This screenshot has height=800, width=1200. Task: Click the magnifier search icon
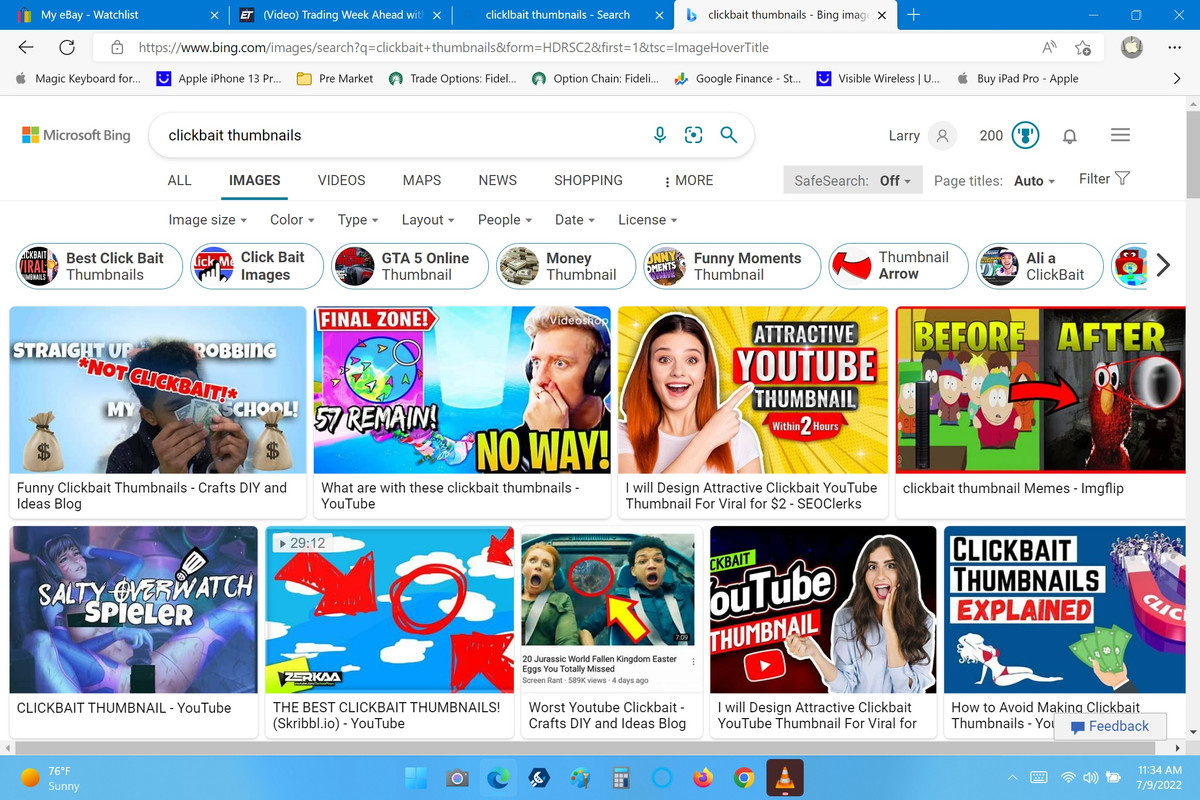pos(729,135)
